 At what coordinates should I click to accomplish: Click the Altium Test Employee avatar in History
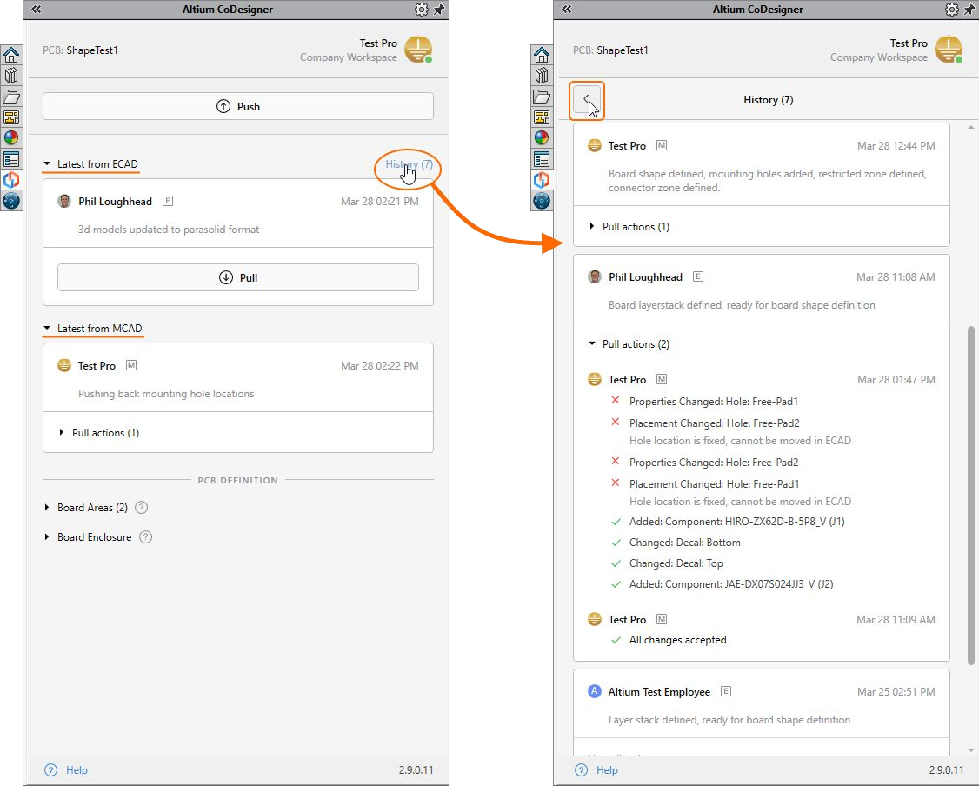tap(594, 692)
